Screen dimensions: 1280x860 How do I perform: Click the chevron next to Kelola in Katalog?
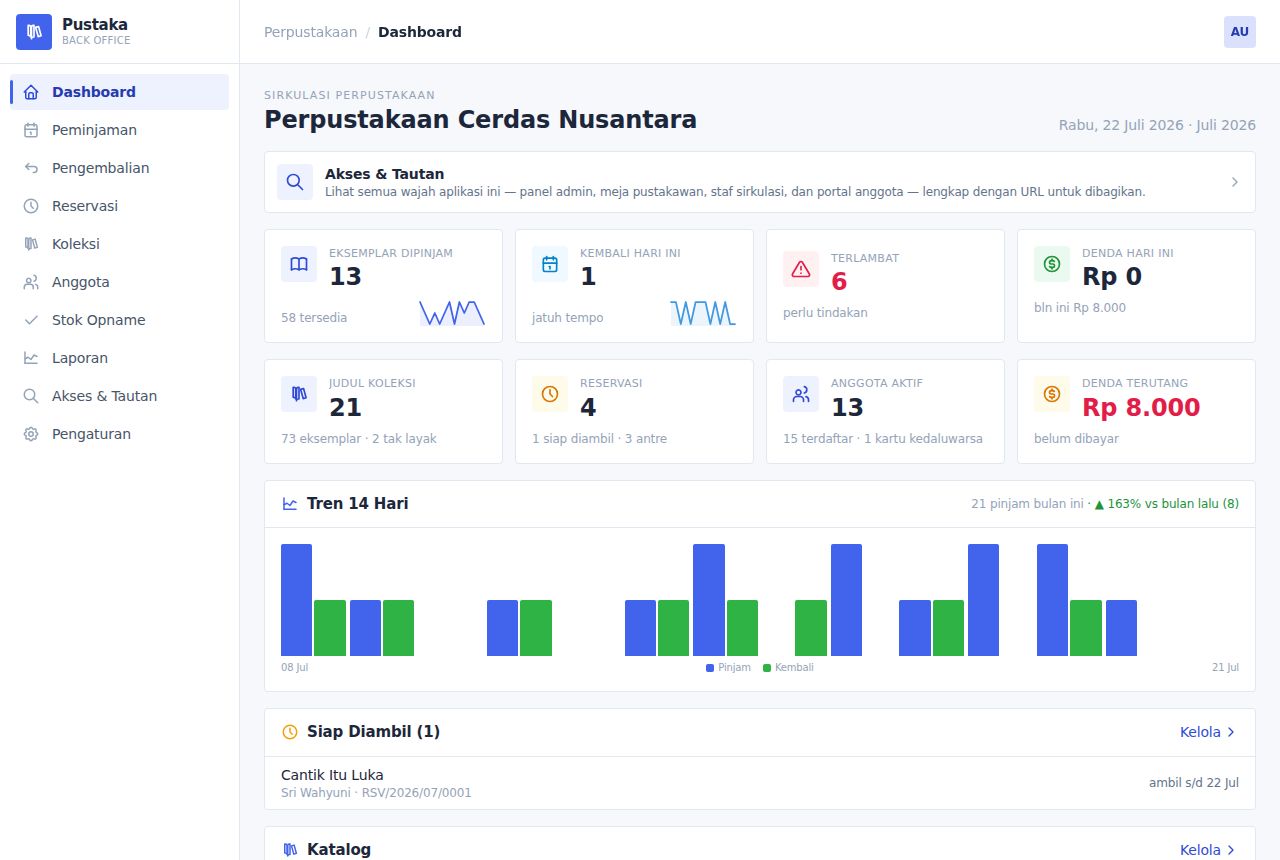1231,850
